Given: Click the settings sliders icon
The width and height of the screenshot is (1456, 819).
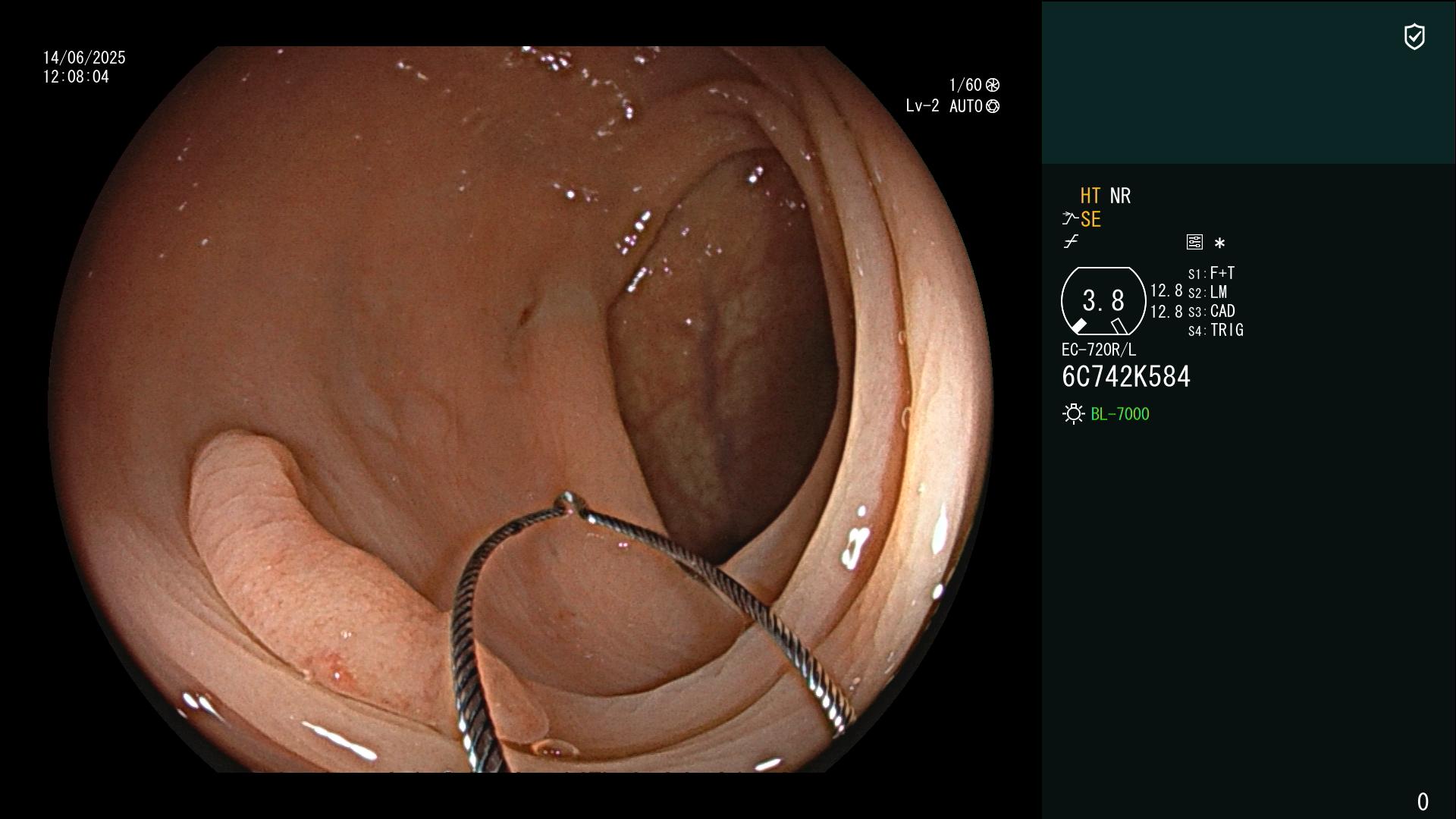Looking at the screenshot, I should (1194, 242).
